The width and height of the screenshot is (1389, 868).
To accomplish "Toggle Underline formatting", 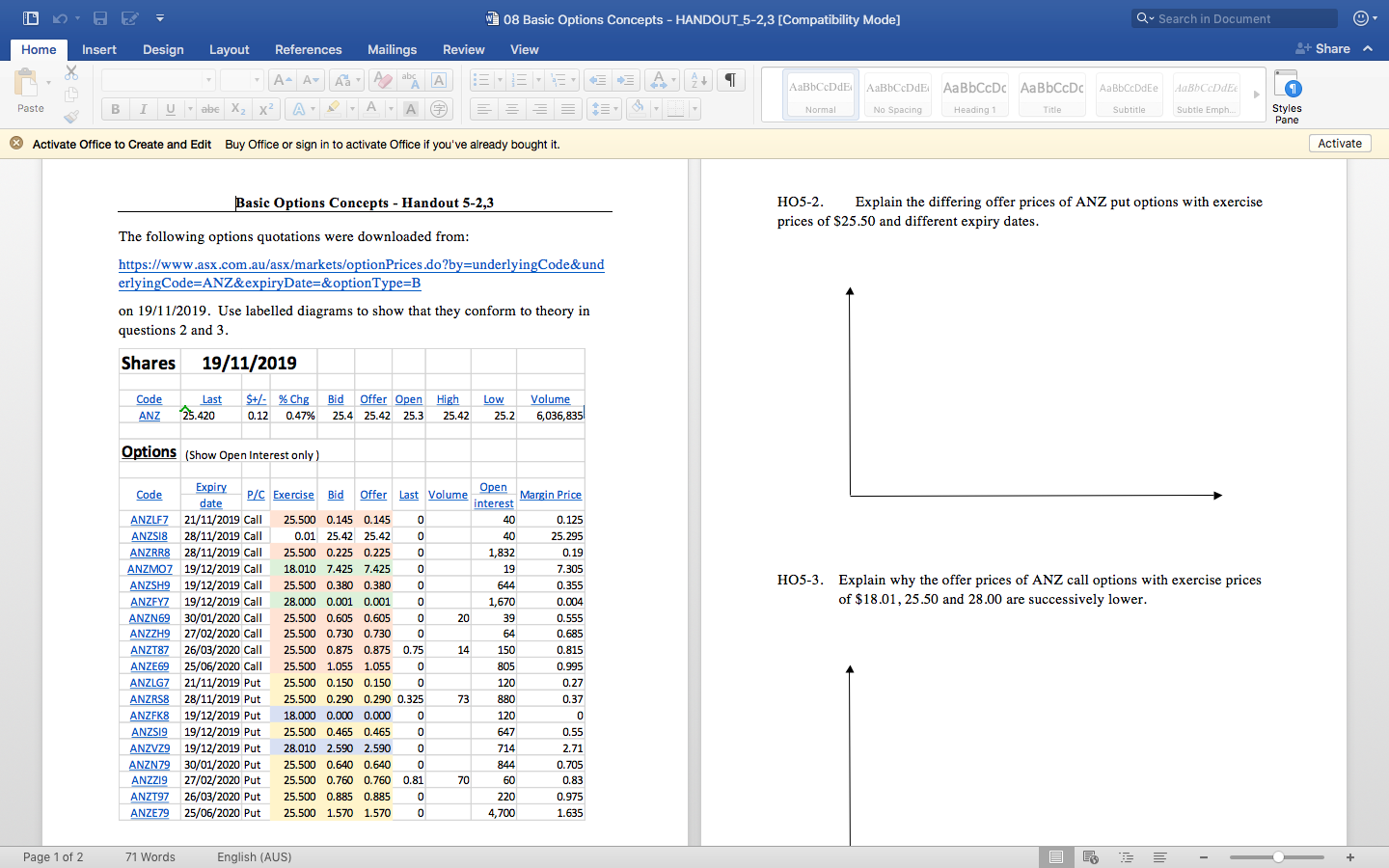I will click(171, 109).
